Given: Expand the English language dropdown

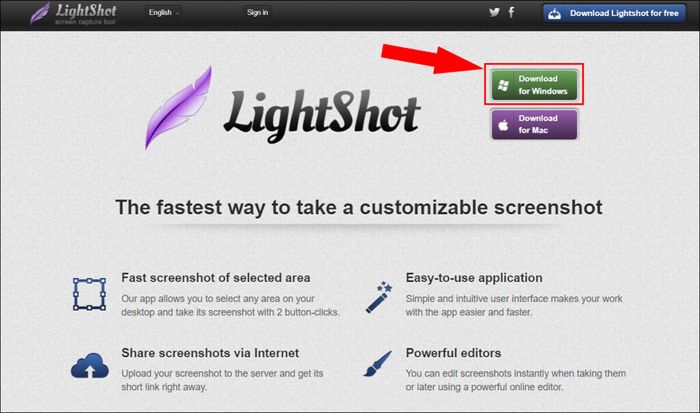Looking at the screenshot, I should click(164, 13).
